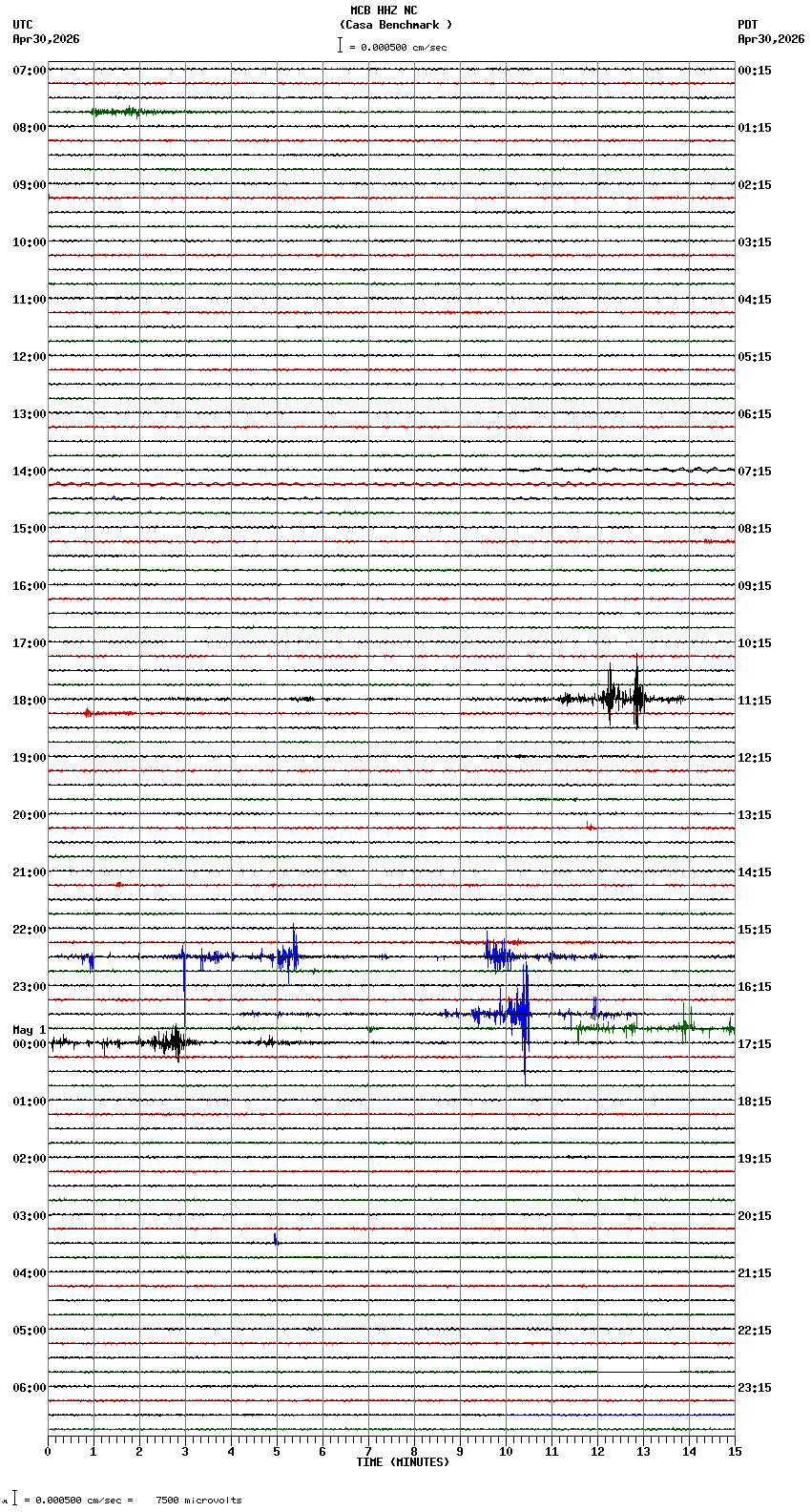The image size is (811, 1512).
Task: Click the large black seismic event on the 18:00 trace
Action: click(622, 697)
